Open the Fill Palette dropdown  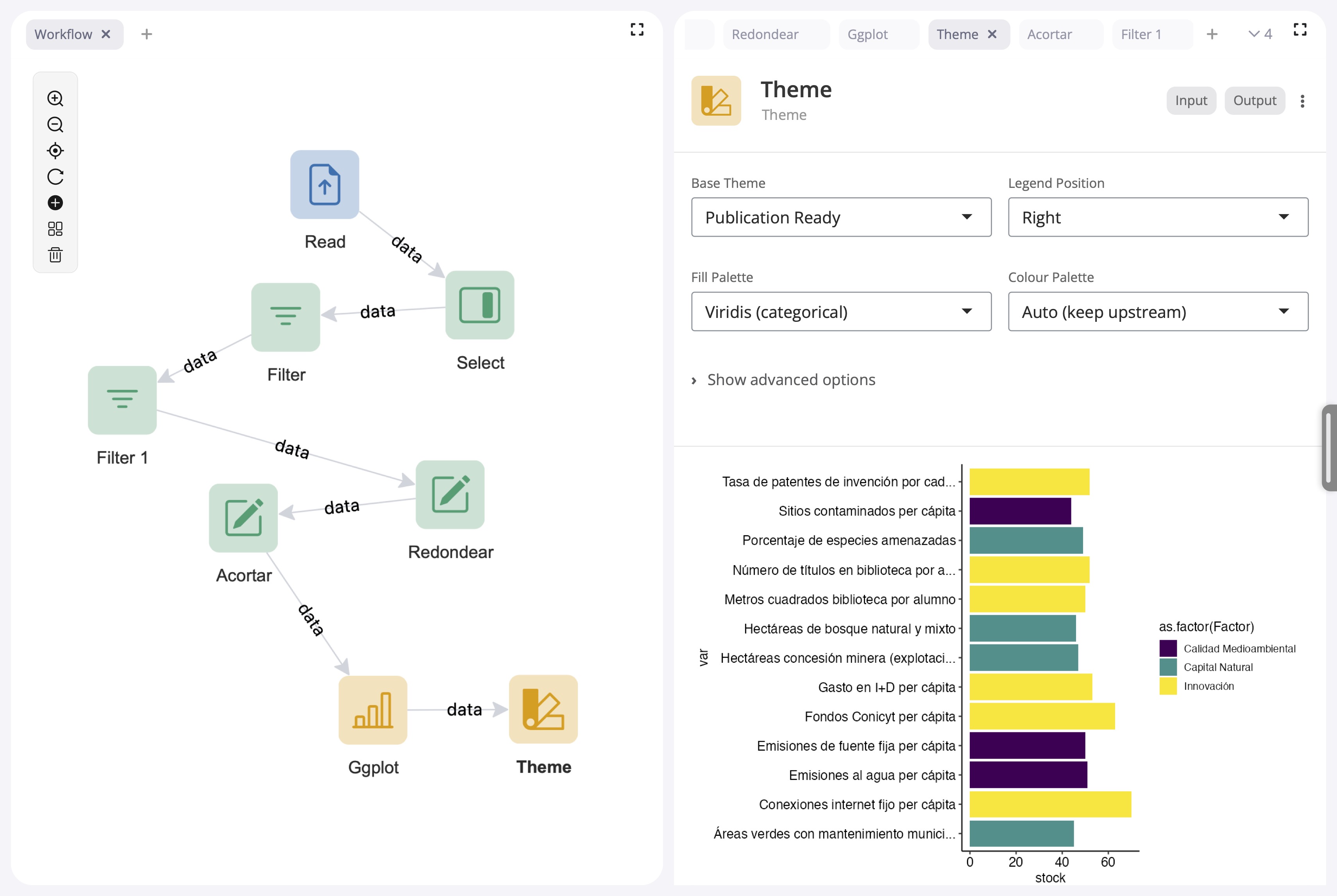(841, 312)
